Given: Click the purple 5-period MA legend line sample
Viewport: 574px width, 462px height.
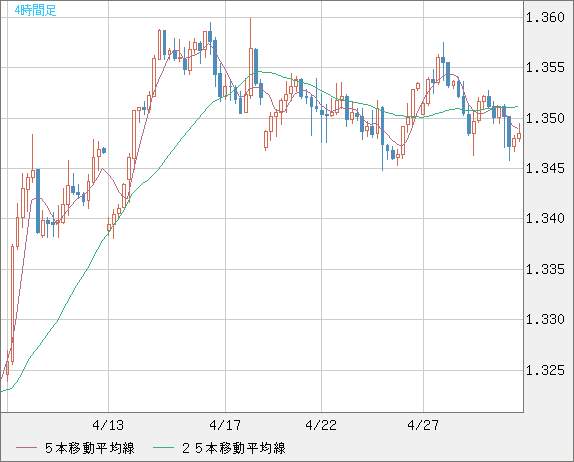Looking at the screenshot, I should (x=26, y=448).
